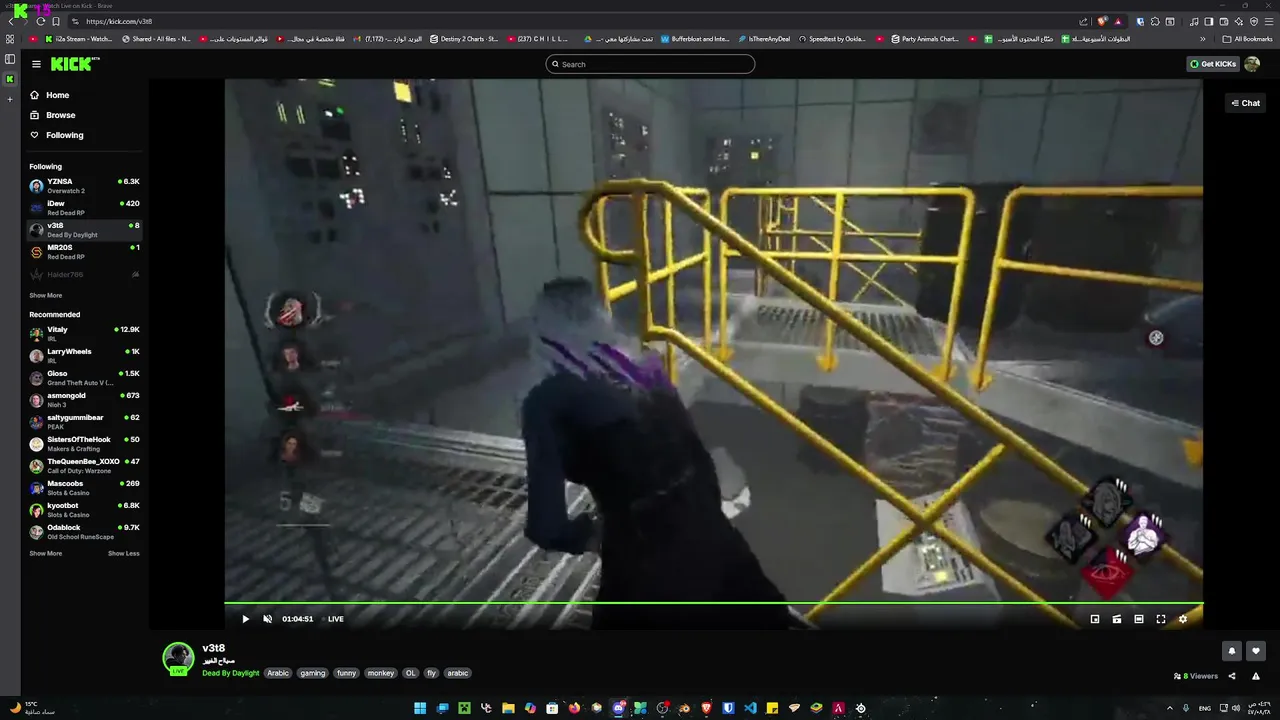Open Gloso recommended channel
Viewport: 1280px width, 720px height.
pyautogui.click(x=84, y=378)
